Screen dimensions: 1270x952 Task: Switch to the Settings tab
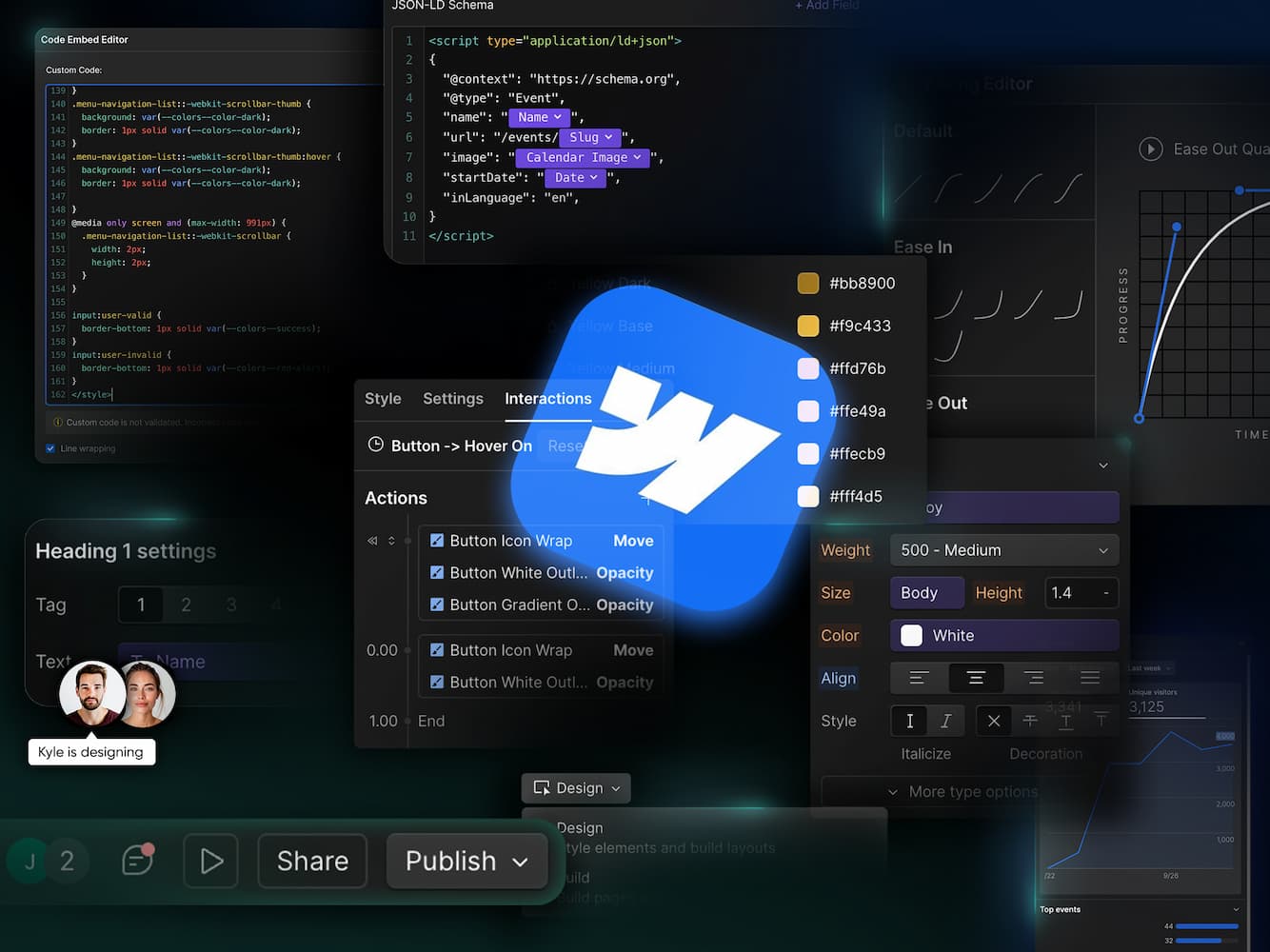pyautogui.click(x=452, y=399)
